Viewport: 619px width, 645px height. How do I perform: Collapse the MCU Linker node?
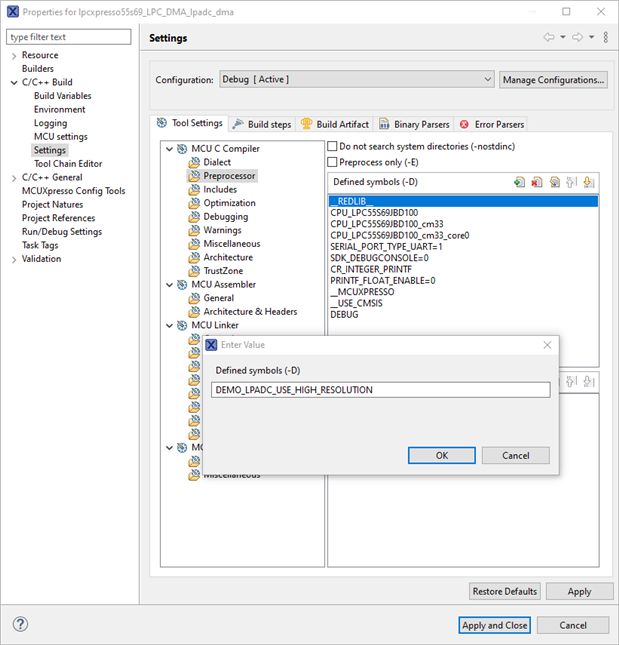coord(169,325)
